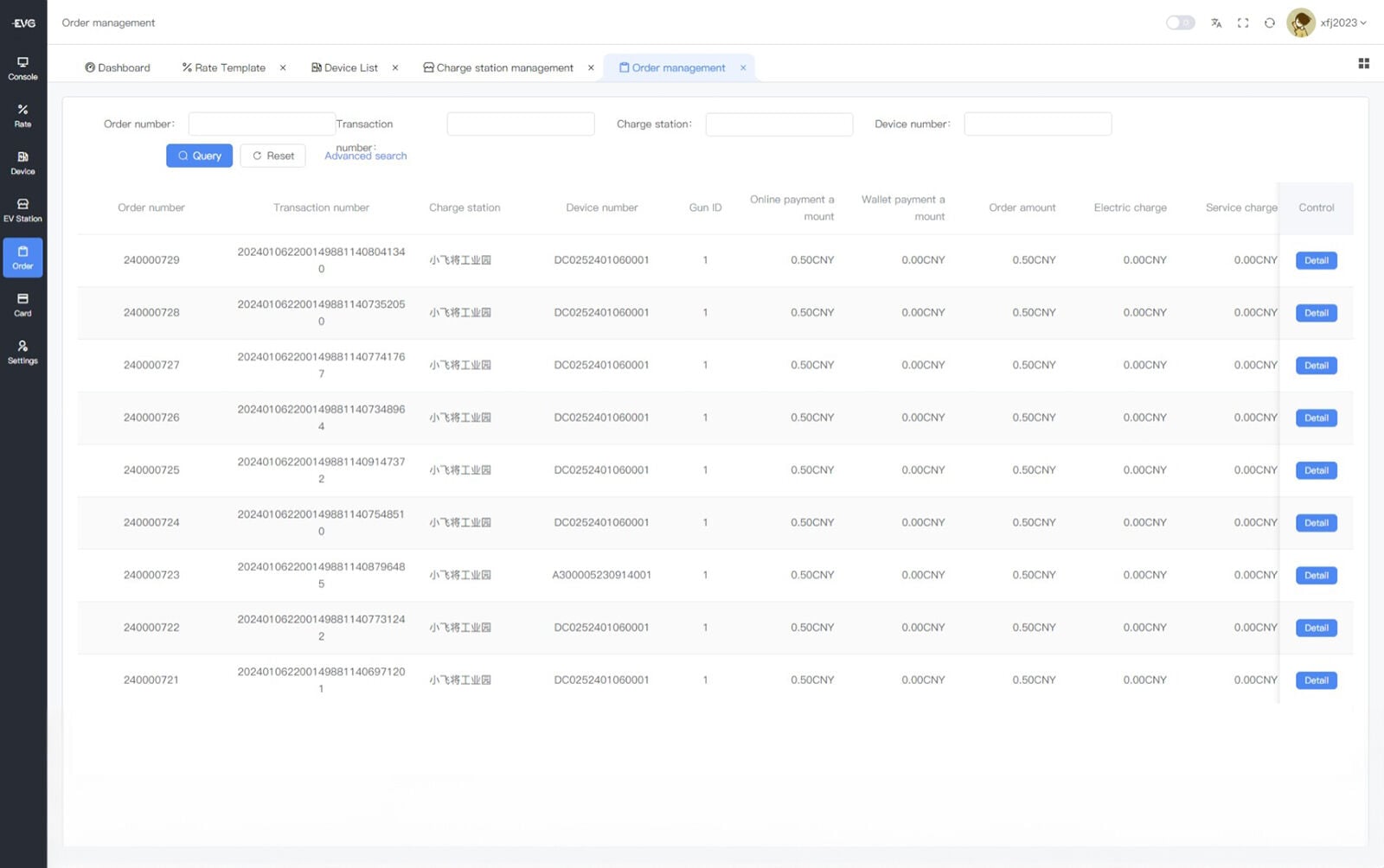The height and width of the screenshot is (868, 1384).
Task: View Detail for order 240000723
Action: click(1316, 576)
